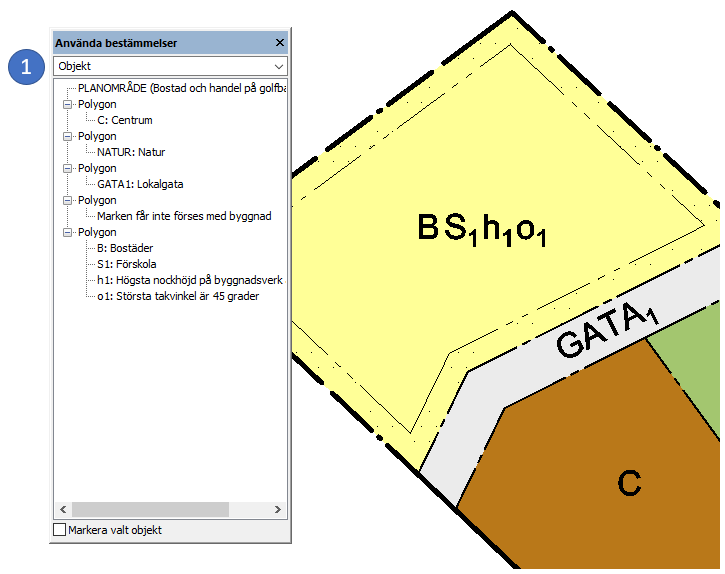Screen dimensions: 725x574
Task: Close the Använda bestämmelser panel
Action: coord(280,43)
